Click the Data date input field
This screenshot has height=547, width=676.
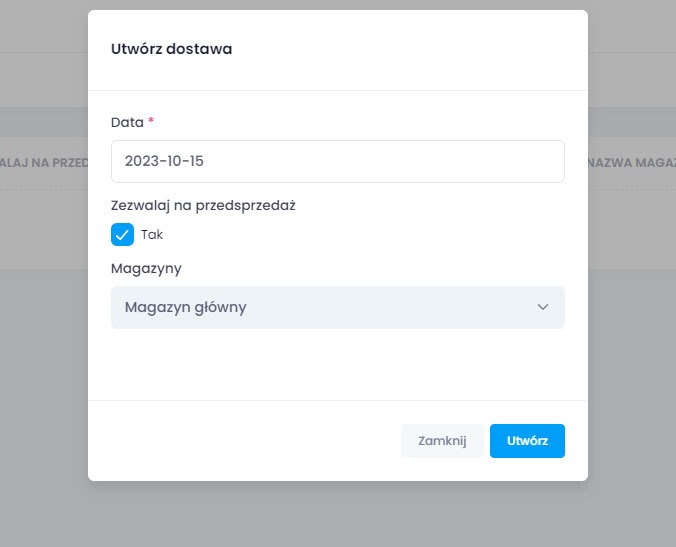pyautogui.click(x=337, y=161)
